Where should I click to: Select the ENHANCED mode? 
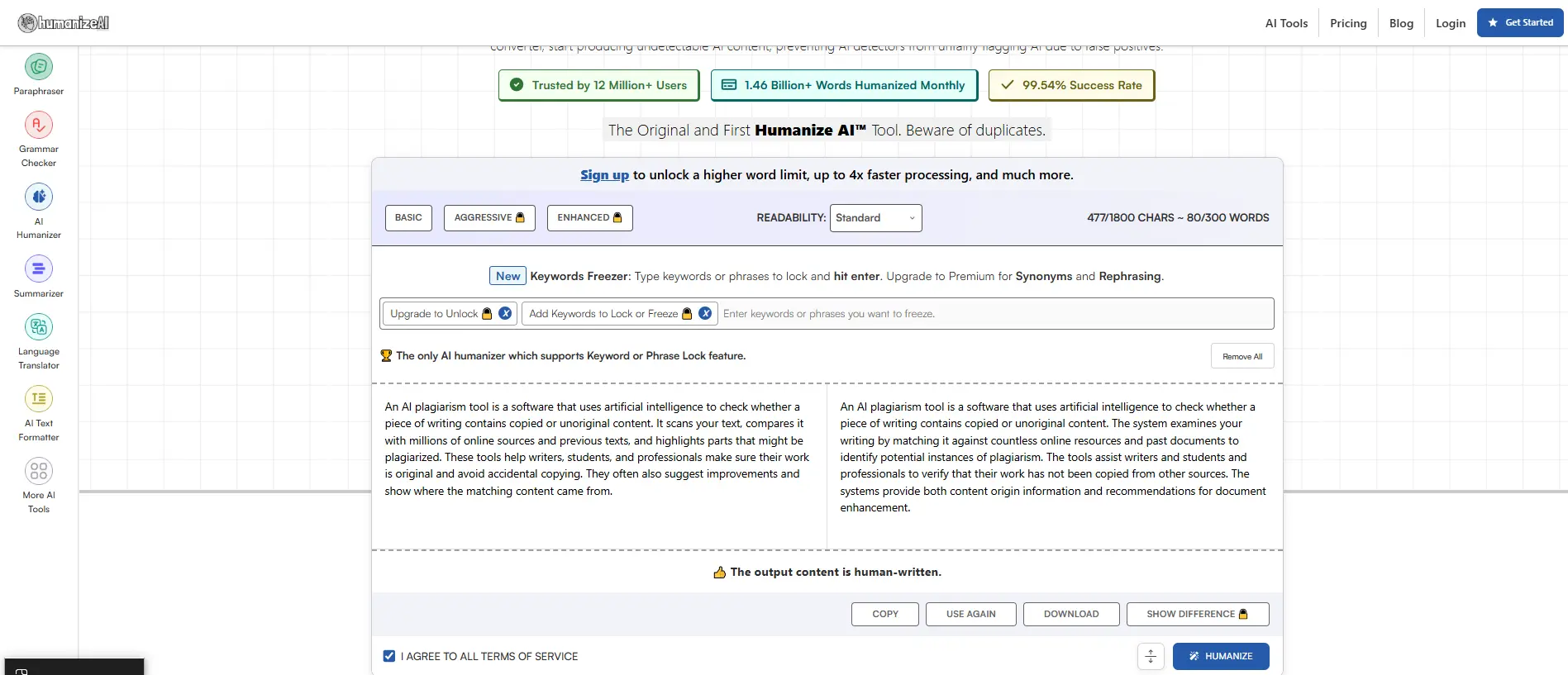point(590,218)
